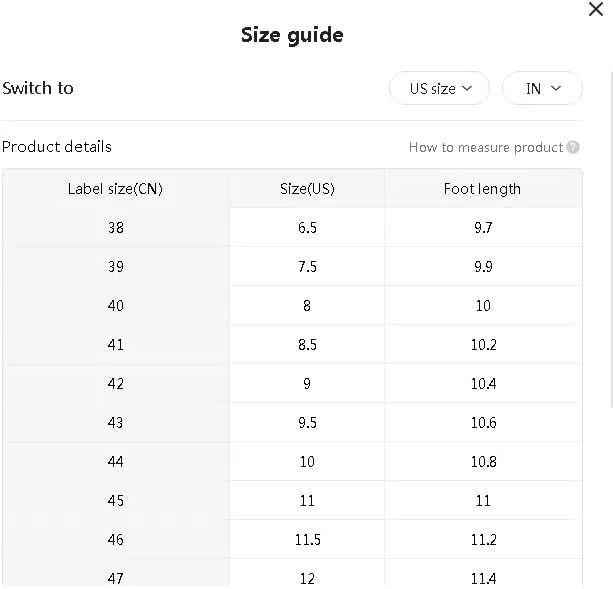Click the foot length 10.6 cell
This screenshot has height=589, width=613.
coord(483,422)
